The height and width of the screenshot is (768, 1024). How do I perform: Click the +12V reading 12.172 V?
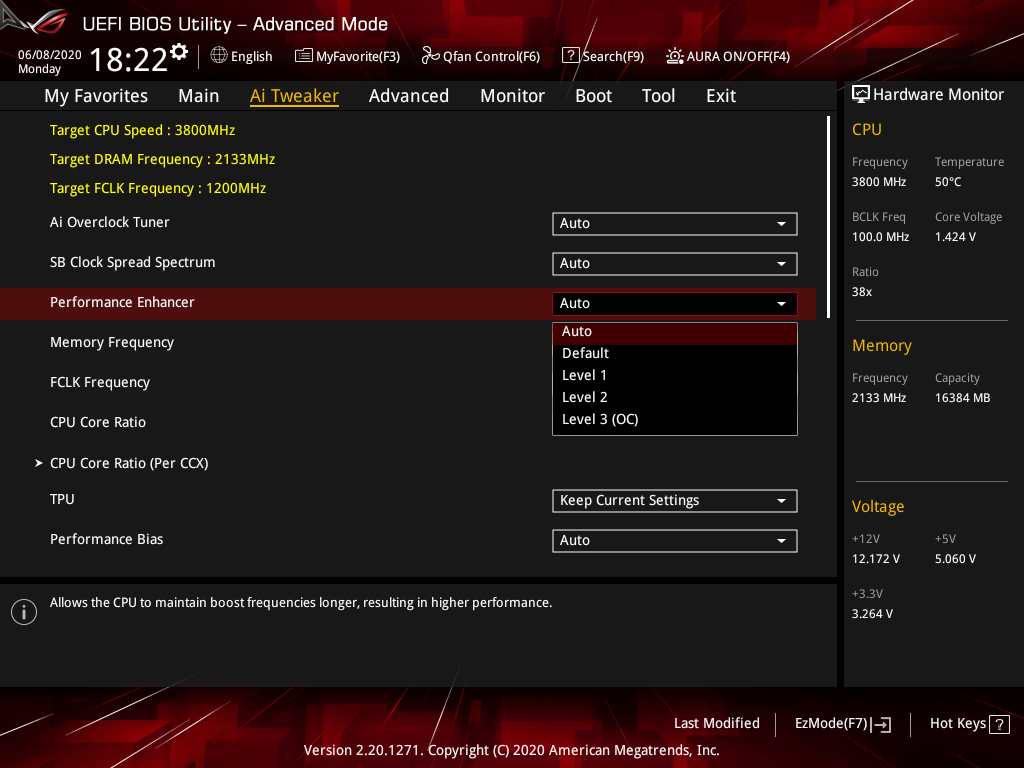(876, 559)
